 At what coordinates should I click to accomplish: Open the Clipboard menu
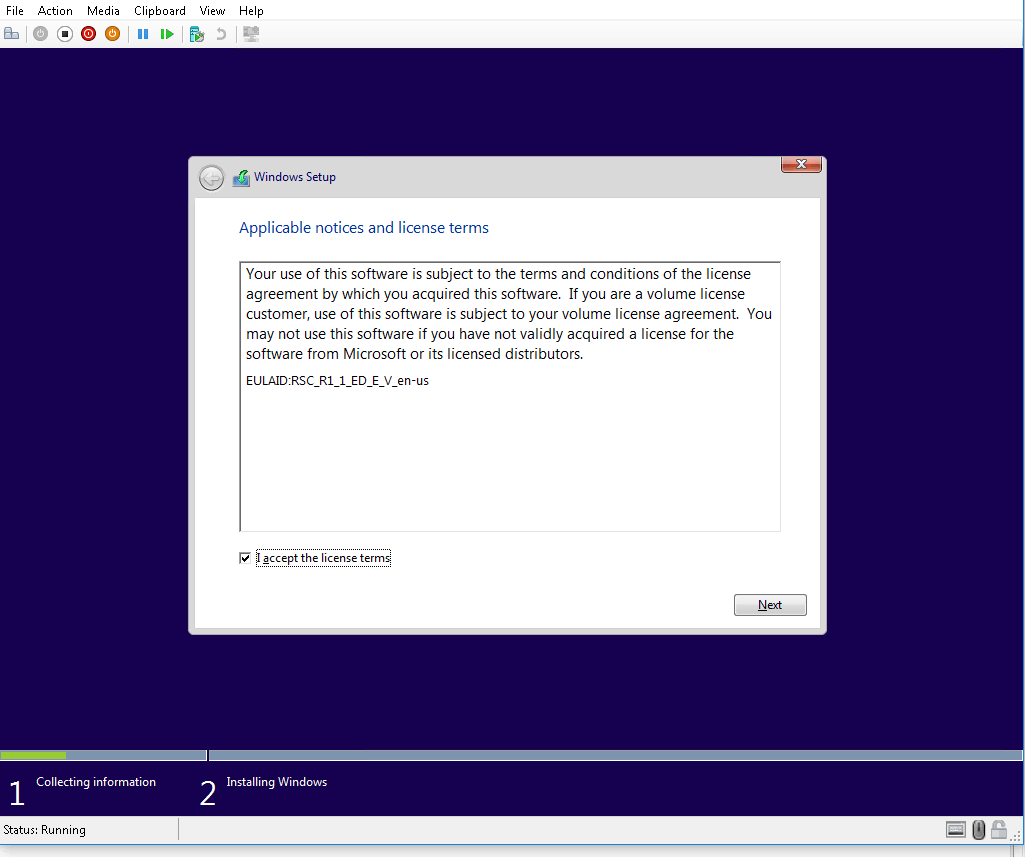tap(160, 11)
